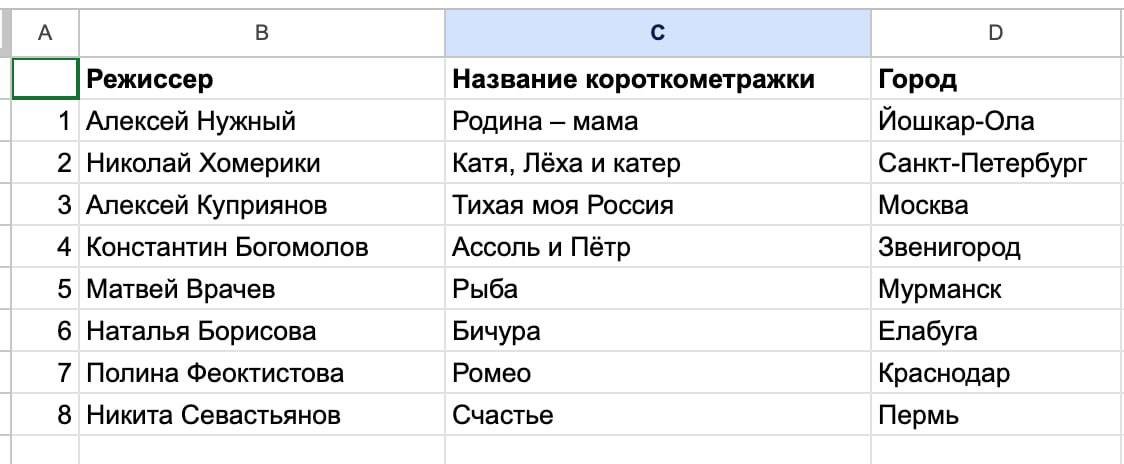This screenshot has height=464, width=1124.
Task: Click the empty selected cell A1
Action: [x=45, y=79]
